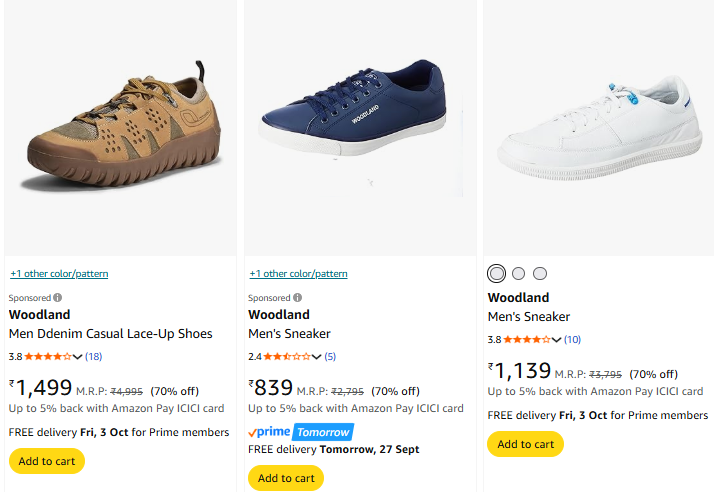Image resolution: width=714 pixels, height=492 pixels.
Task: Select the third color swatch for white sneaker
Action: pyautogui.click(x=540, y=273)
